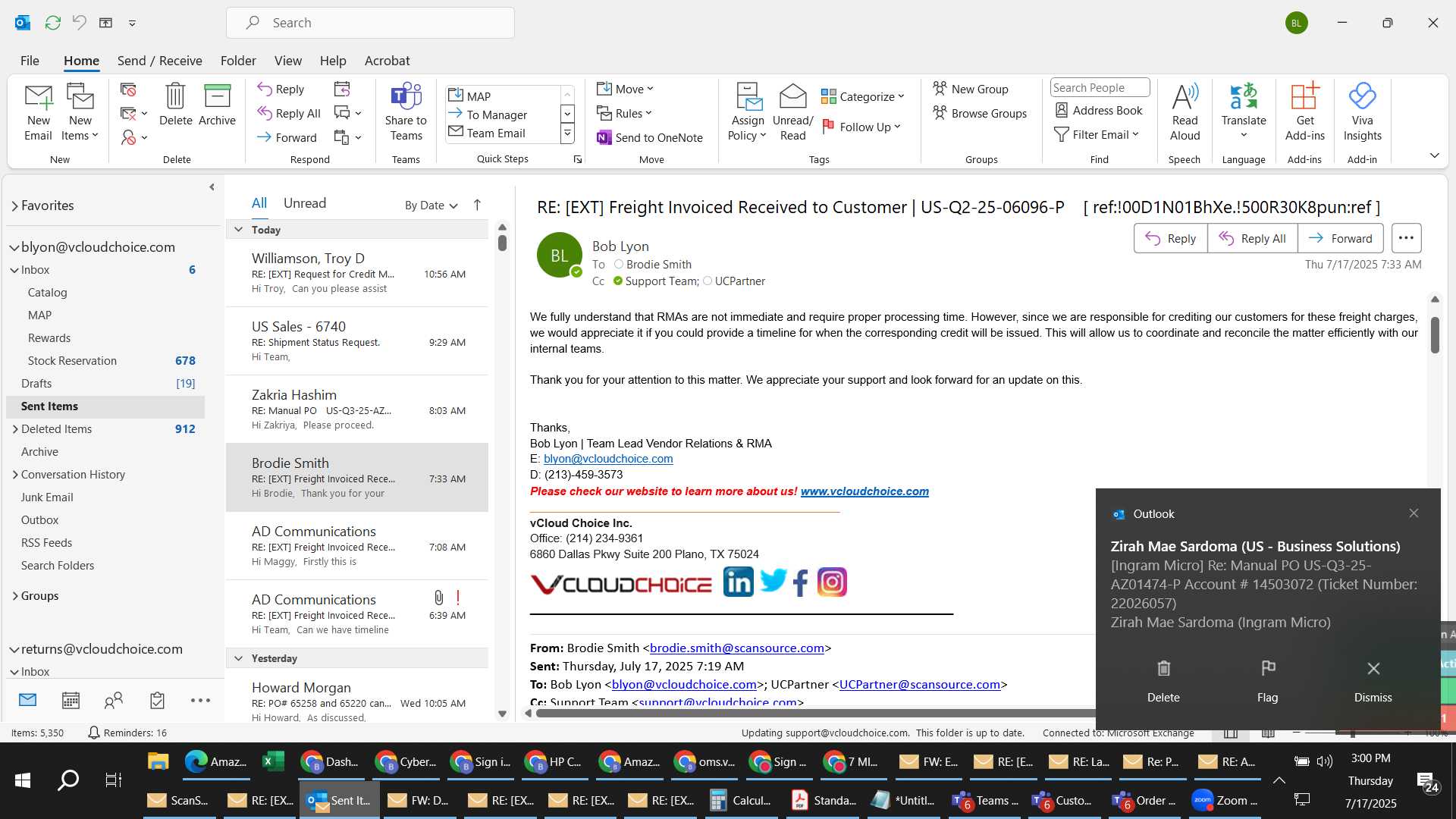
Task: Expand the Deleted Items folder
Action: tap(15, 429)
